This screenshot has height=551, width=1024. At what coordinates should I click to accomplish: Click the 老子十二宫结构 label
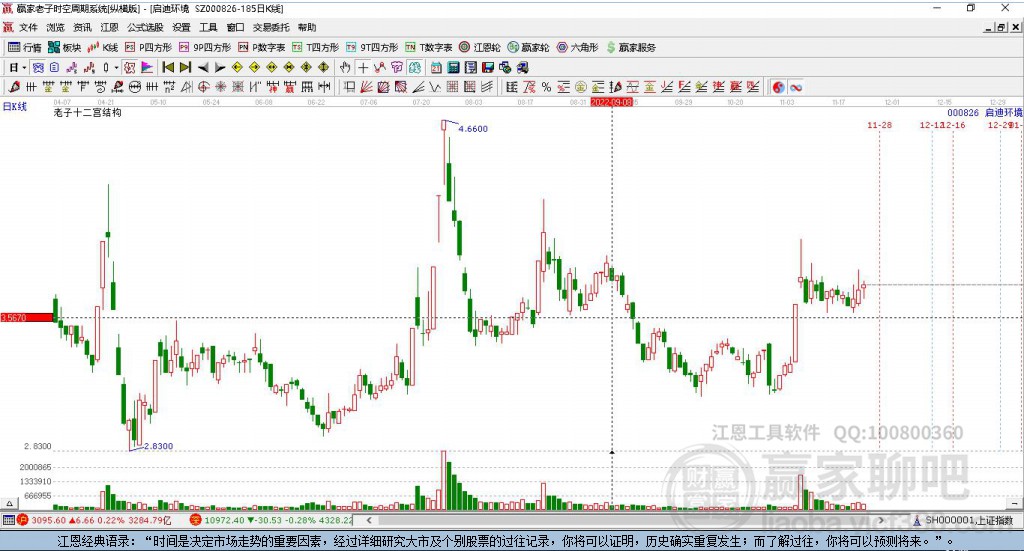pyautogui.click(x=88, y=112)
